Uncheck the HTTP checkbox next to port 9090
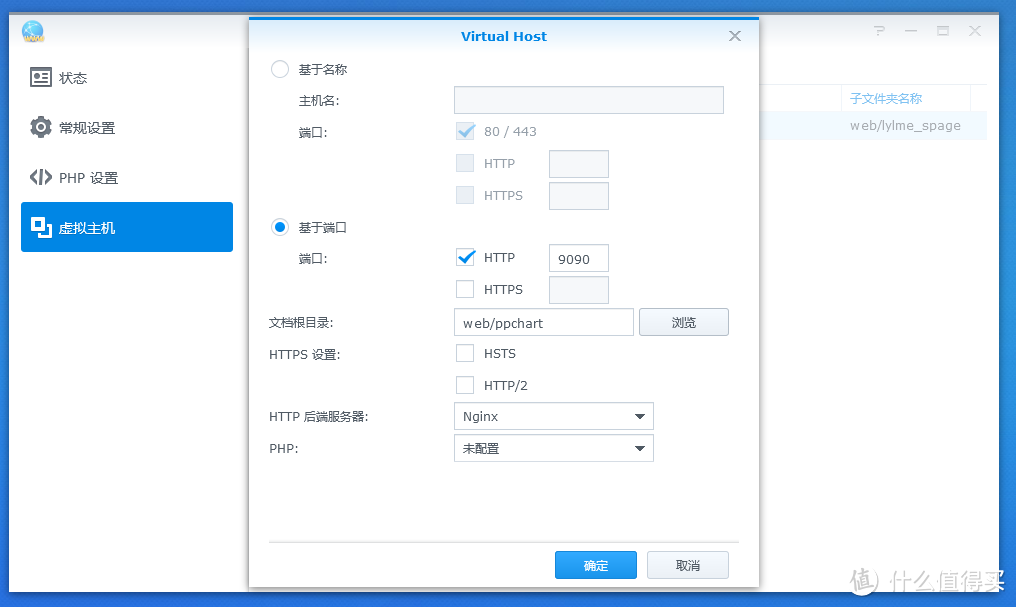The height and width of the screenshot is (607, 1016). tap(465, 257)
